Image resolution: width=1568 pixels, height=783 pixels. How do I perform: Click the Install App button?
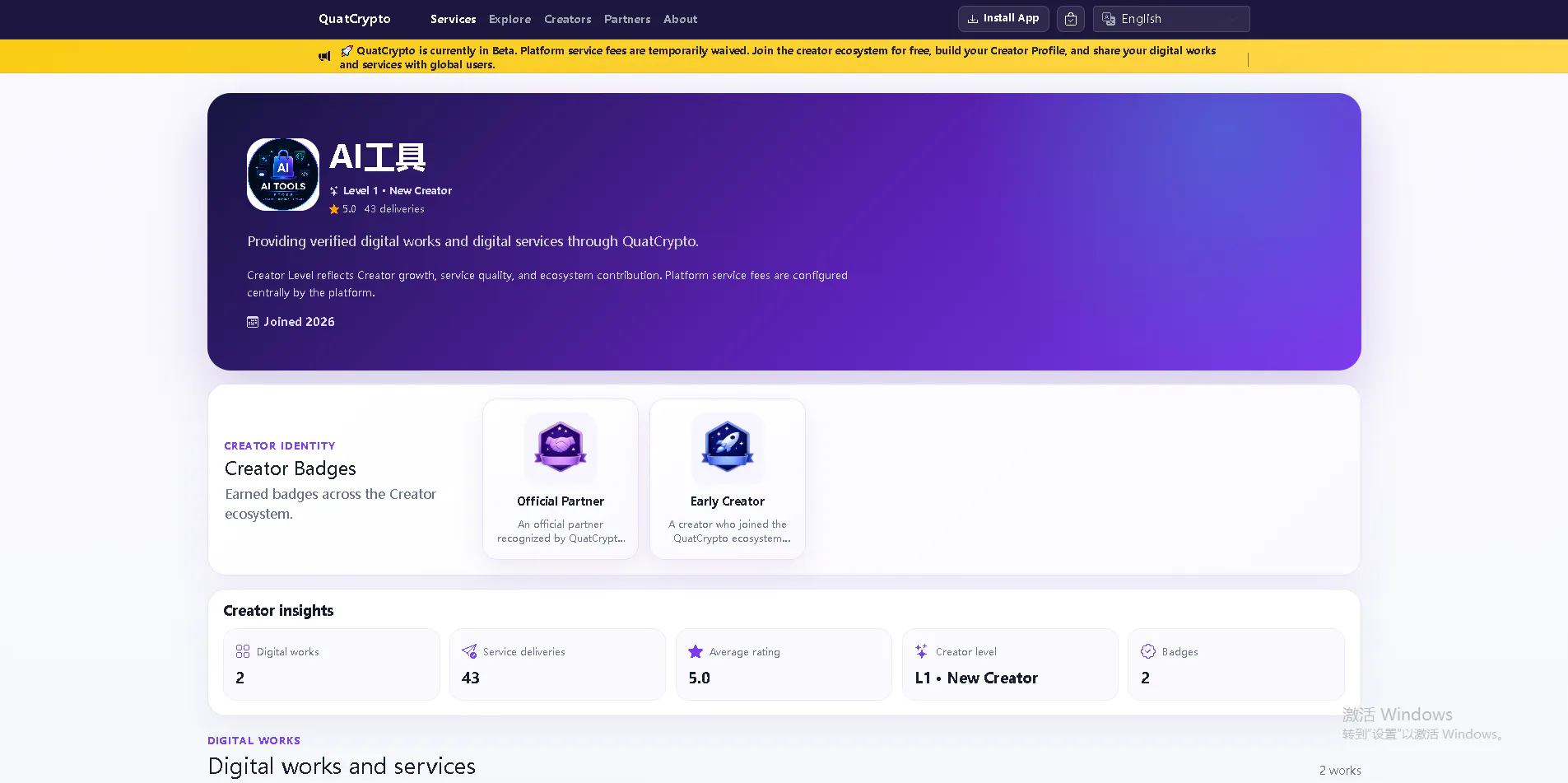(1003, 19)
